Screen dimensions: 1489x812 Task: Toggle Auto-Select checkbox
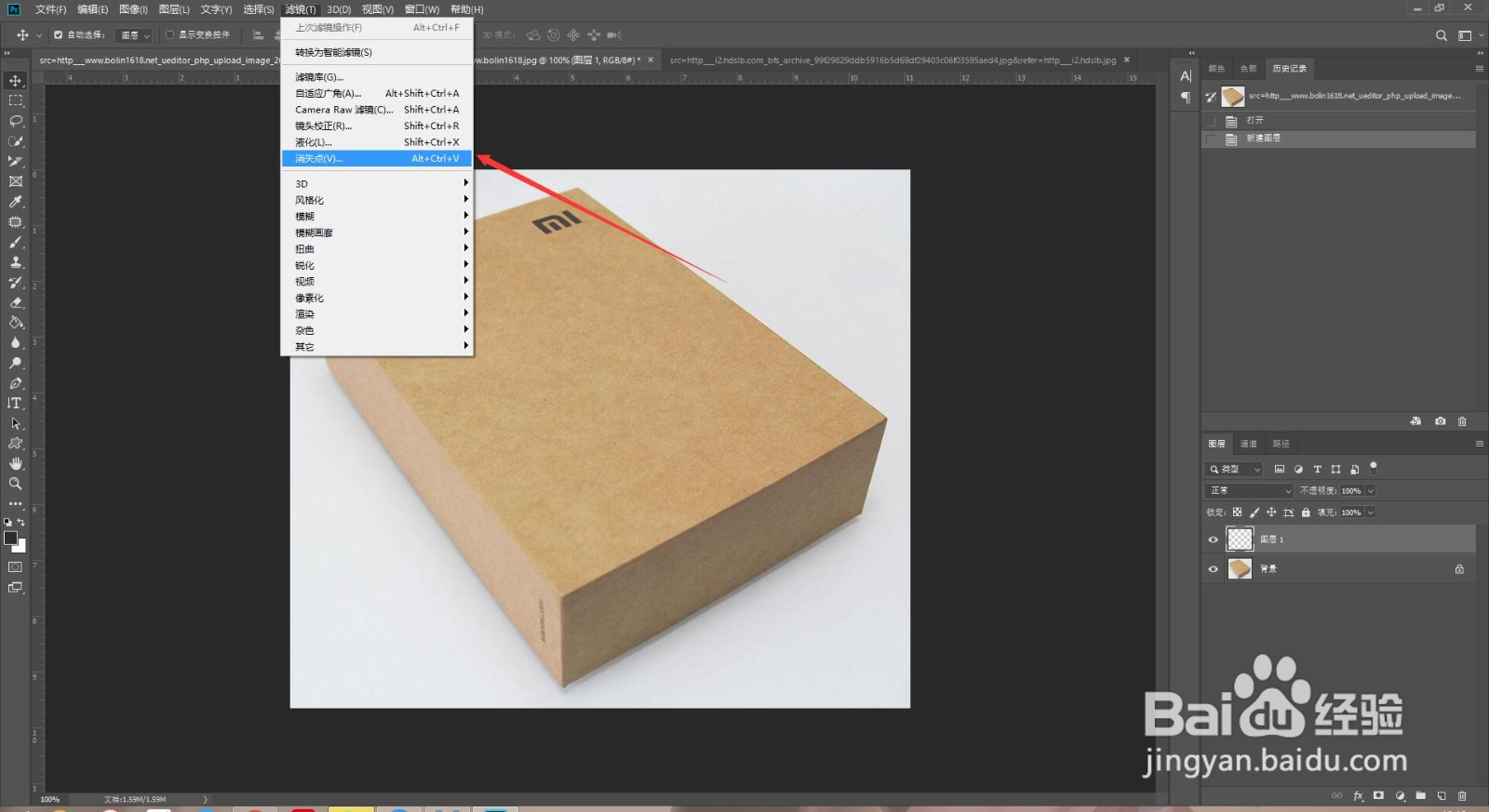58,35
